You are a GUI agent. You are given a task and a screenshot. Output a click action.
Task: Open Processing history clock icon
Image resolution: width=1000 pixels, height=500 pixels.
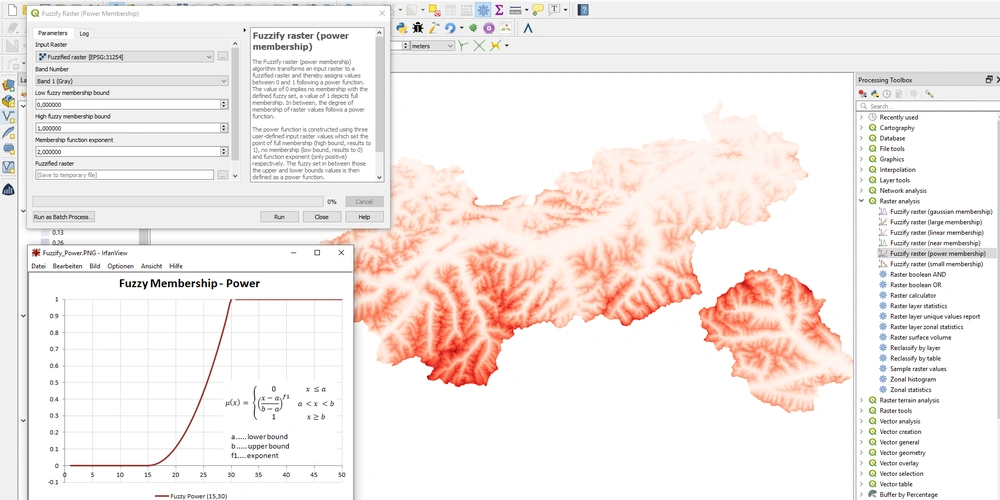(x=886, y=94)
